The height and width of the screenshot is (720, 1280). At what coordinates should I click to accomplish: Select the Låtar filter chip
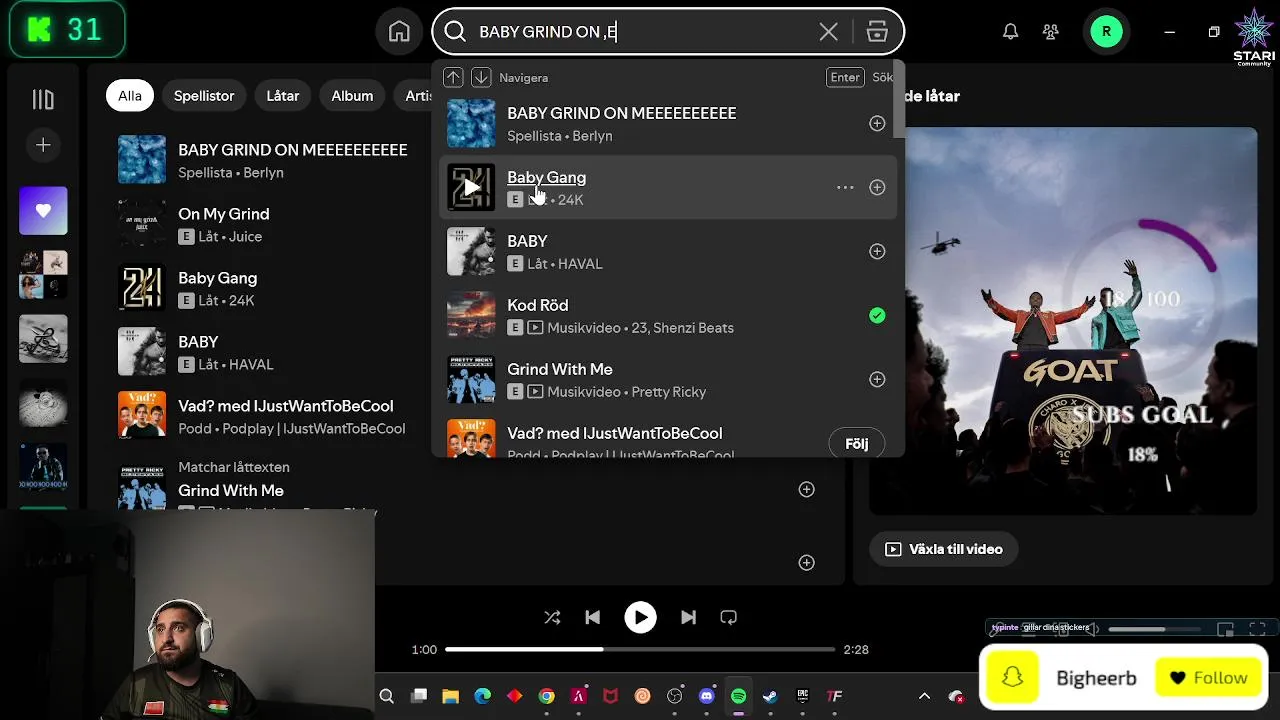click(x=283, y=96)
